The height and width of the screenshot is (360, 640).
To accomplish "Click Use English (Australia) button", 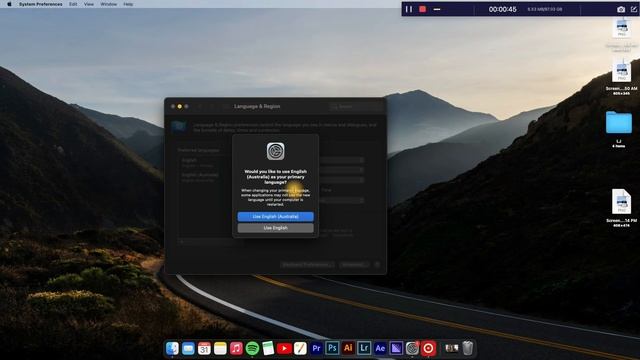I will tap(276, 216).
